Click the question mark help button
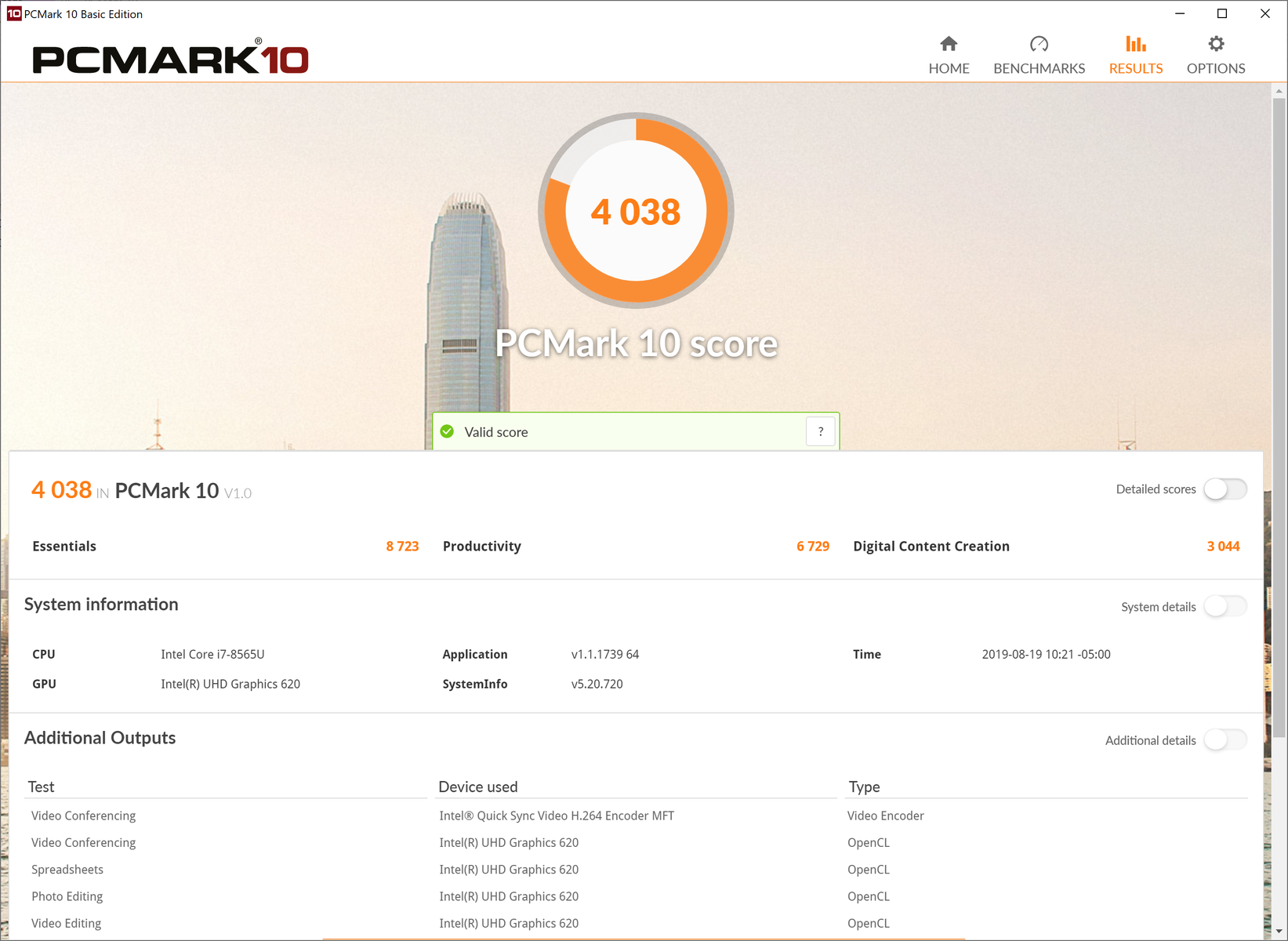 tap(821, 431)
